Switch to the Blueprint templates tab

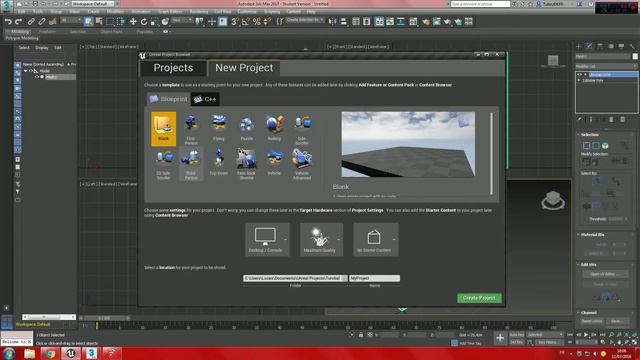click(x=168, y=99)
